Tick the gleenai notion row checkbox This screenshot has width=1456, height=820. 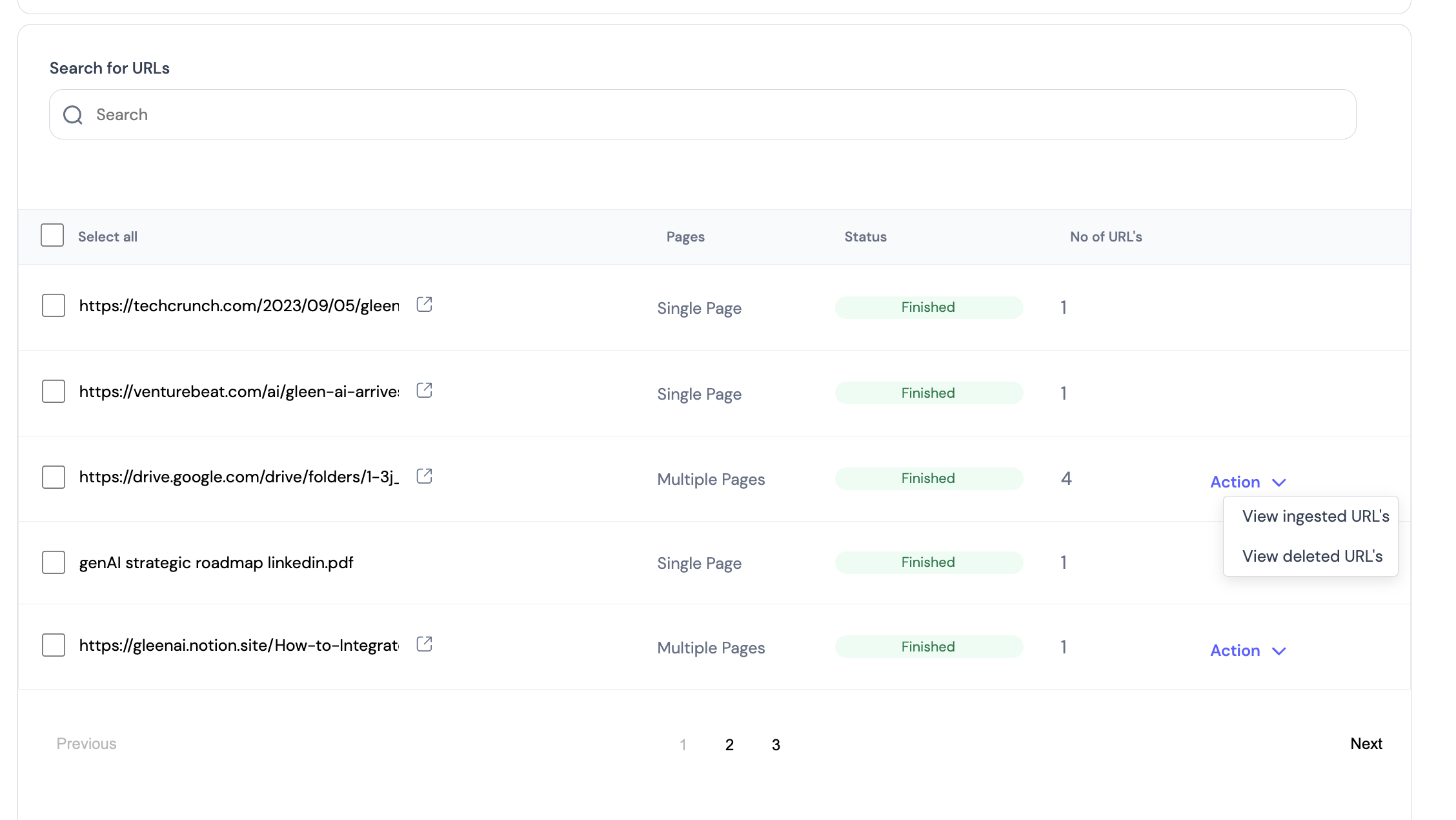pos(54,645)
